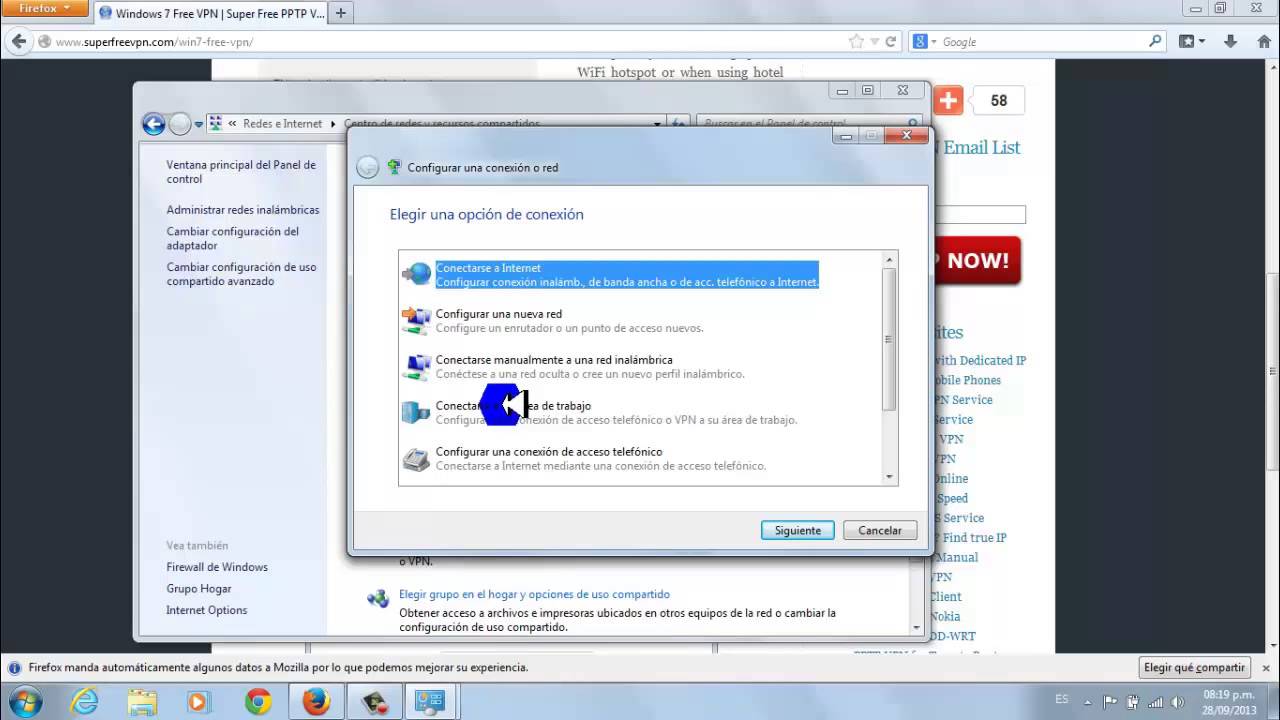Open the bookmarks menu dropdown arrow

coord(1201,42)
